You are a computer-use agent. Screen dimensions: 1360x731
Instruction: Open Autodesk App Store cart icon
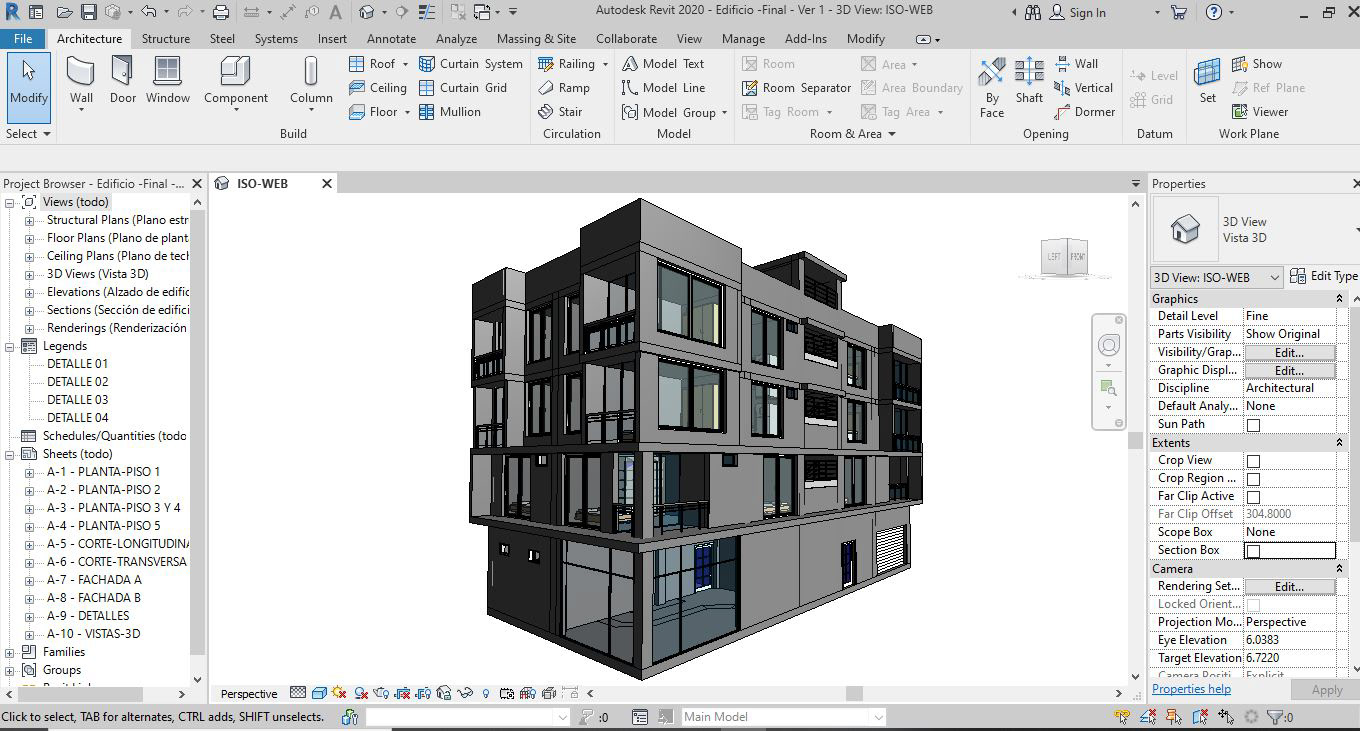(1179, 13)
